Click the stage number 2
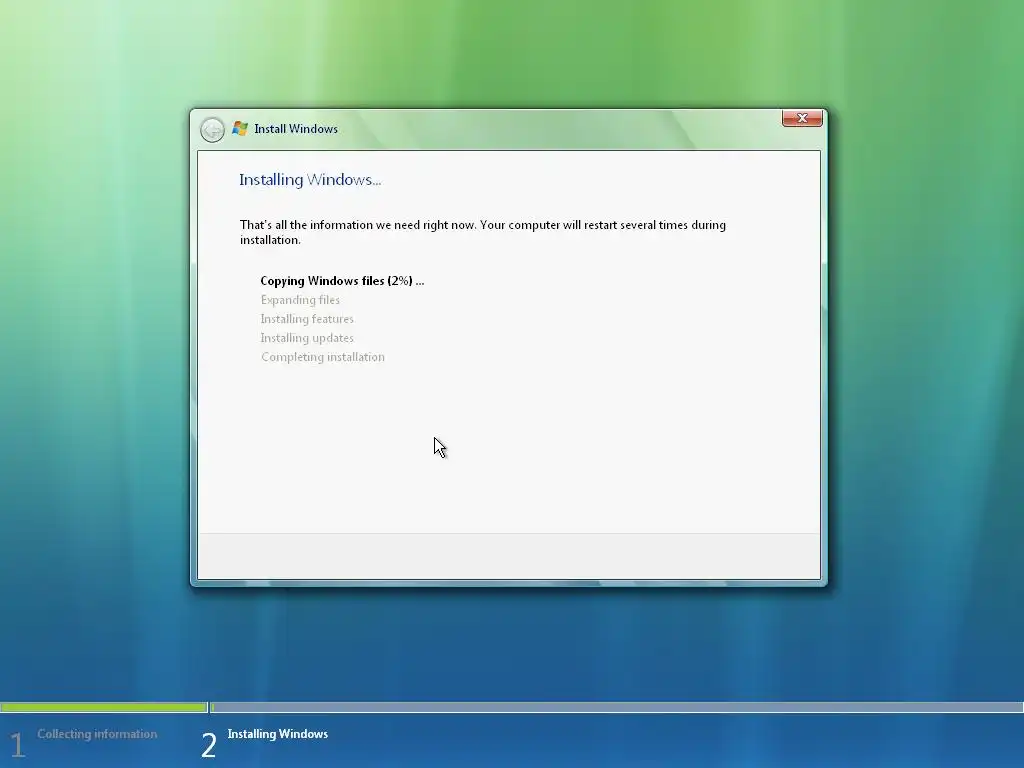 [x=208, y=745]
